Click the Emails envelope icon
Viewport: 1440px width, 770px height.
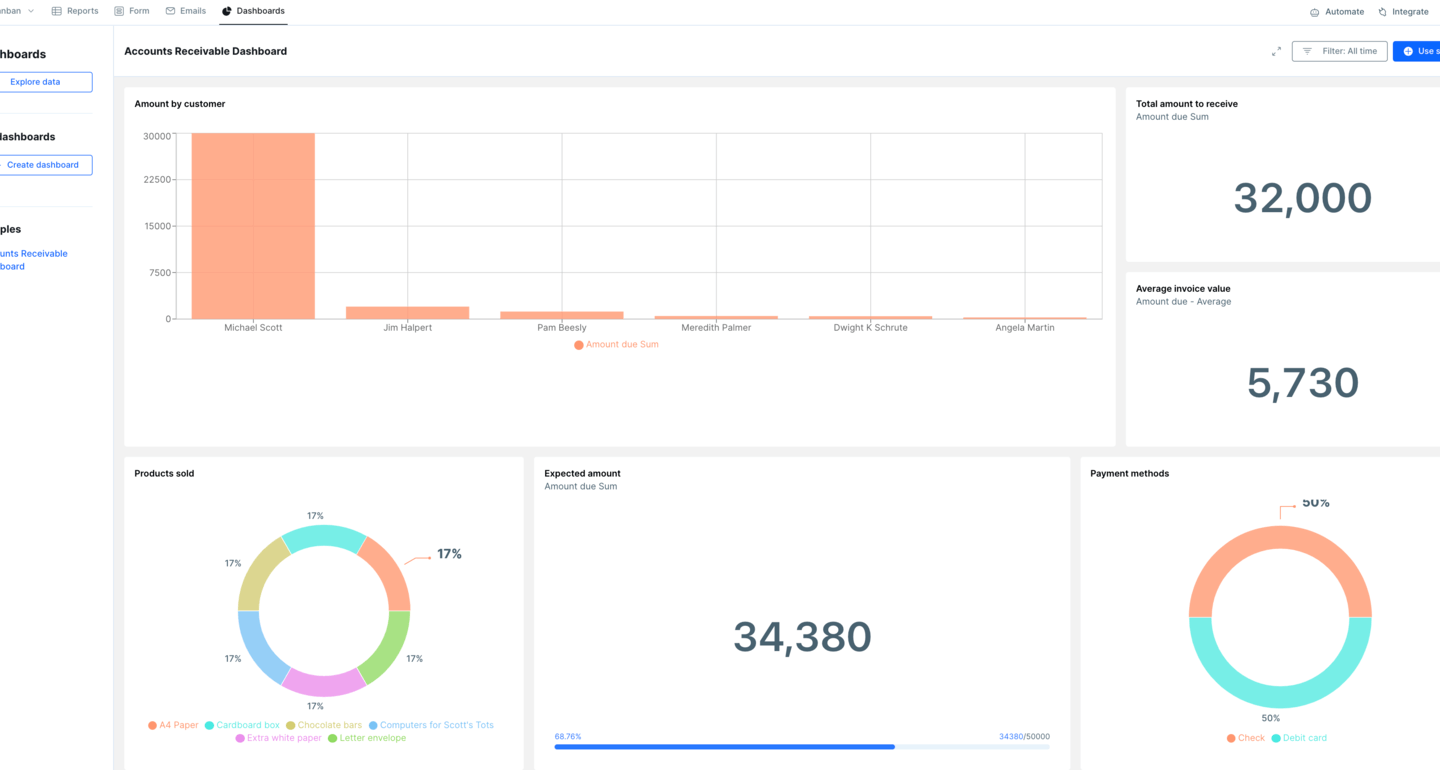point(170,11)
